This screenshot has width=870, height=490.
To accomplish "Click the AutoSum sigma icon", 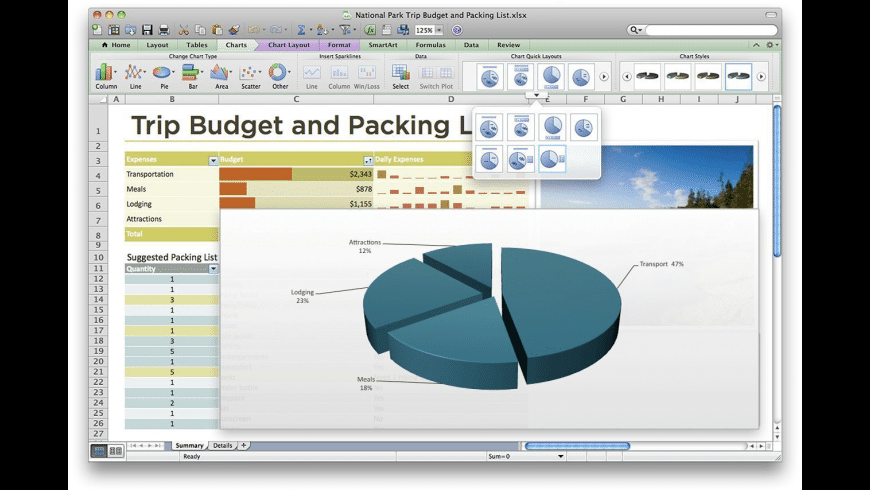I will click(301, 30).
